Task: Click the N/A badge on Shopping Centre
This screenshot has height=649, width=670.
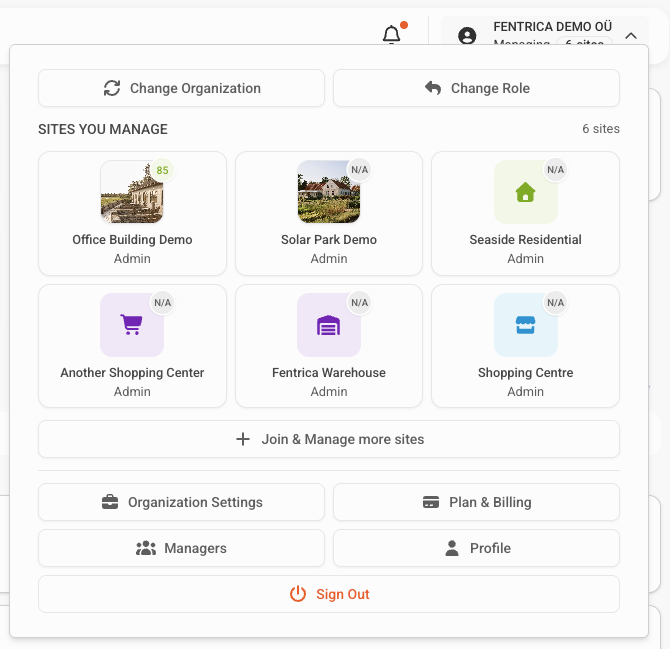Action: pos(555,303)
